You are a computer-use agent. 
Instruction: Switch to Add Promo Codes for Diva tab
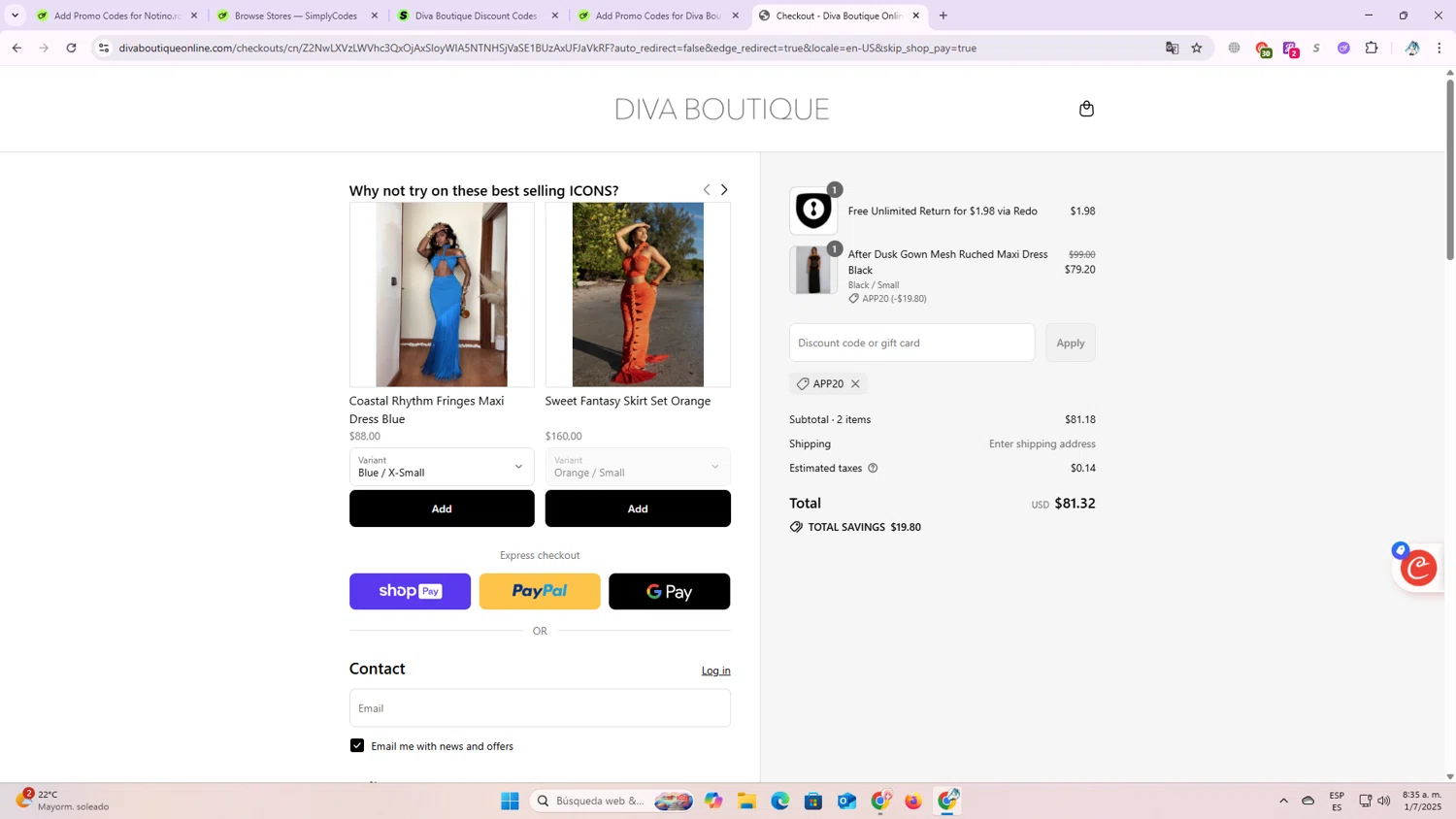[x=658, y=16]
